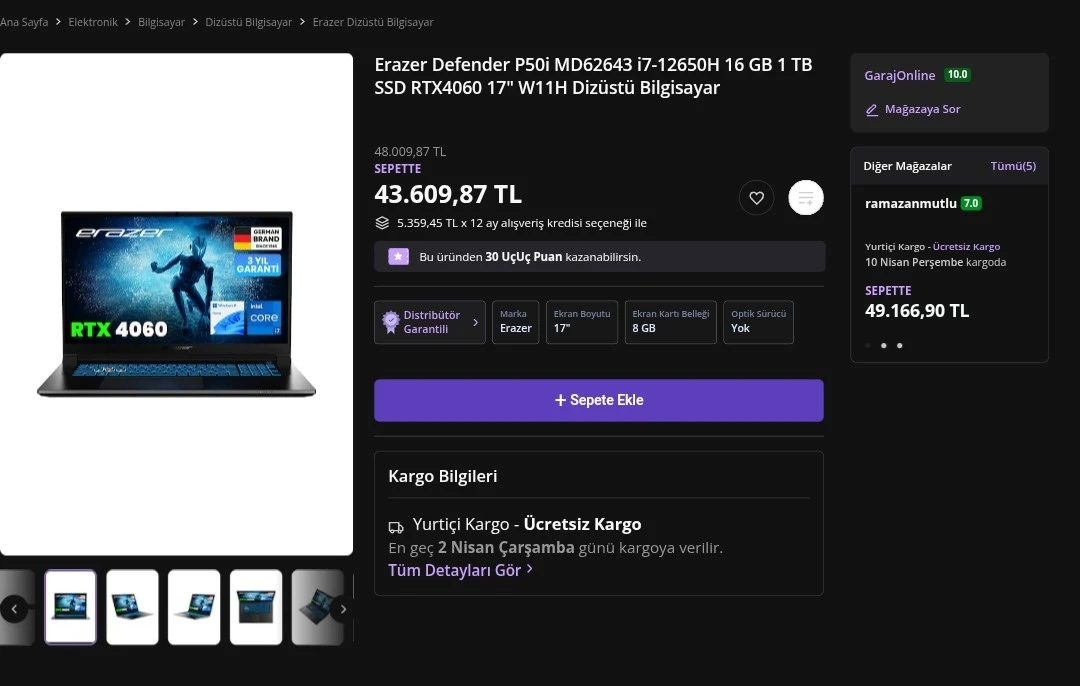The width and height of the screenshot is (1080, 686).
Task: Open Bilgisayar breadcrumb category
Action: pyautogui.click(x=161, y=22)
